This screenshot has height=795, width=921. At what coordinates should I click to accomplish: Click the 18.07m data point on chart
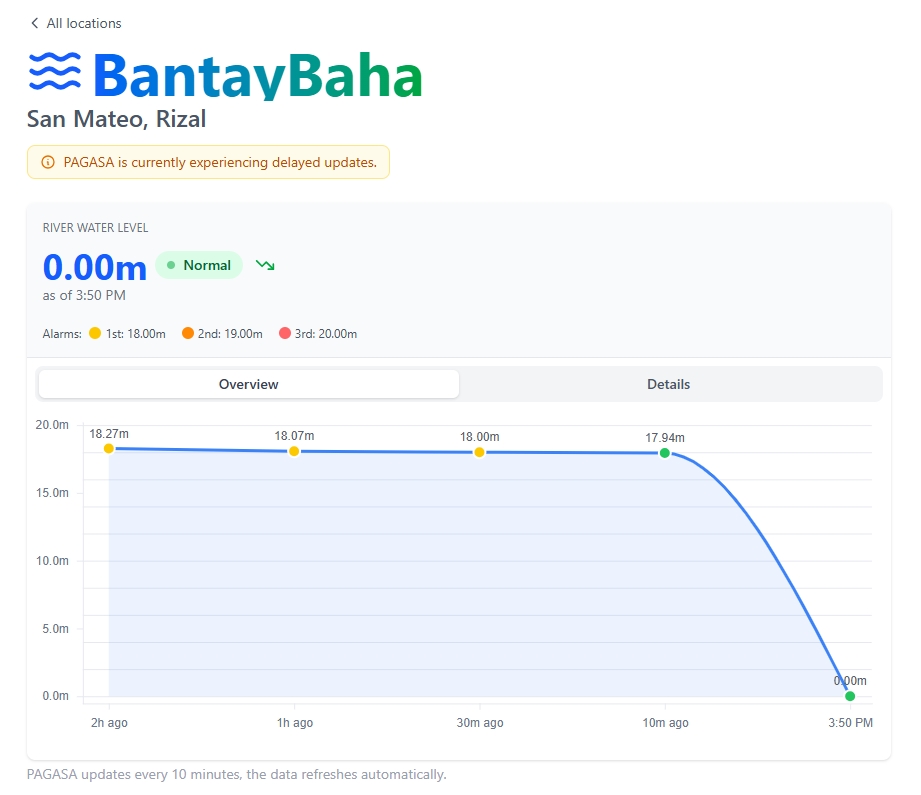(x=294, y=451)
